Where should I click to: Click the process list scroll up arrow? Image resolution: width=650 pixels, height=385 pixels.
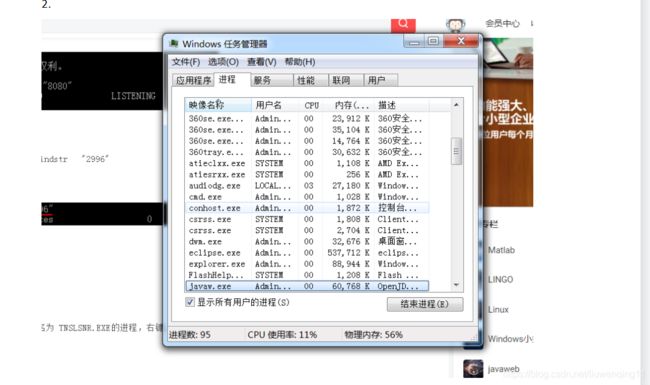[456, 104]
